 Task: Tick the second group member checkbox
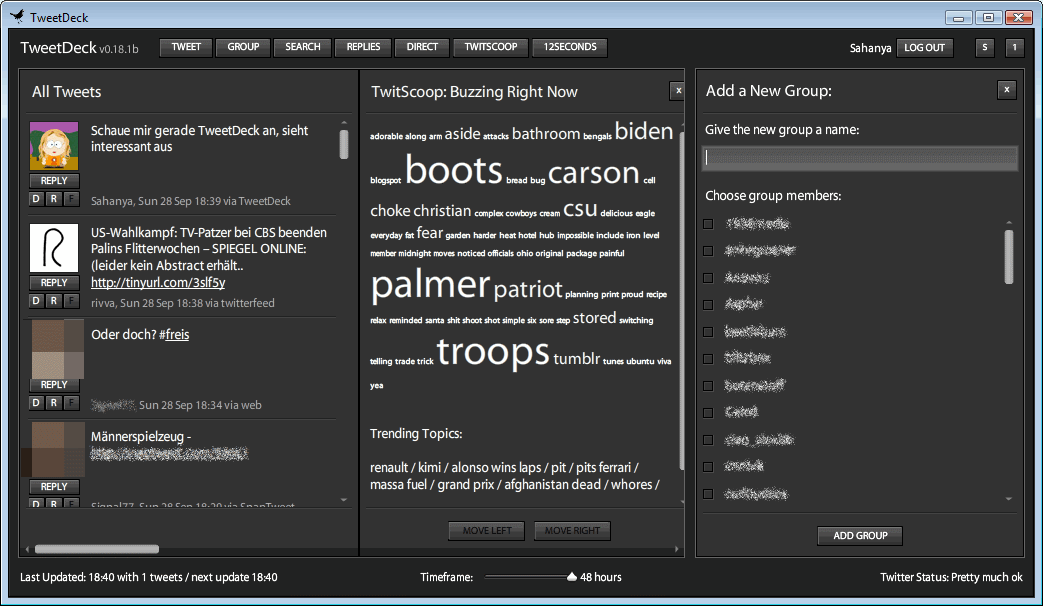708,251
